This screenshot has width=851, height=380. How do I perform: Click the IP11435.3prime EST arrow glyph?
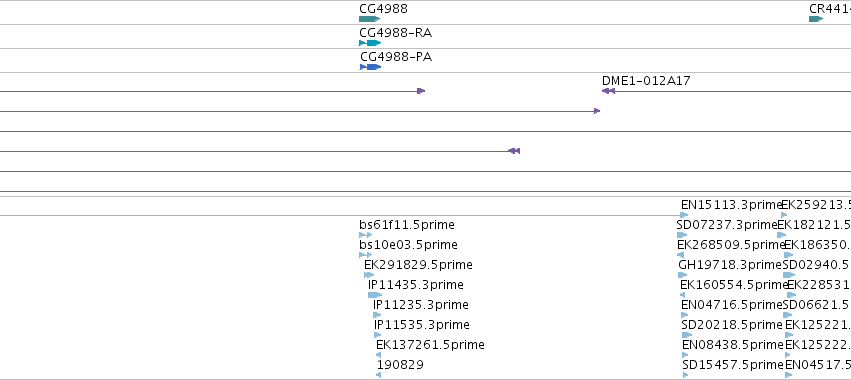375,295
